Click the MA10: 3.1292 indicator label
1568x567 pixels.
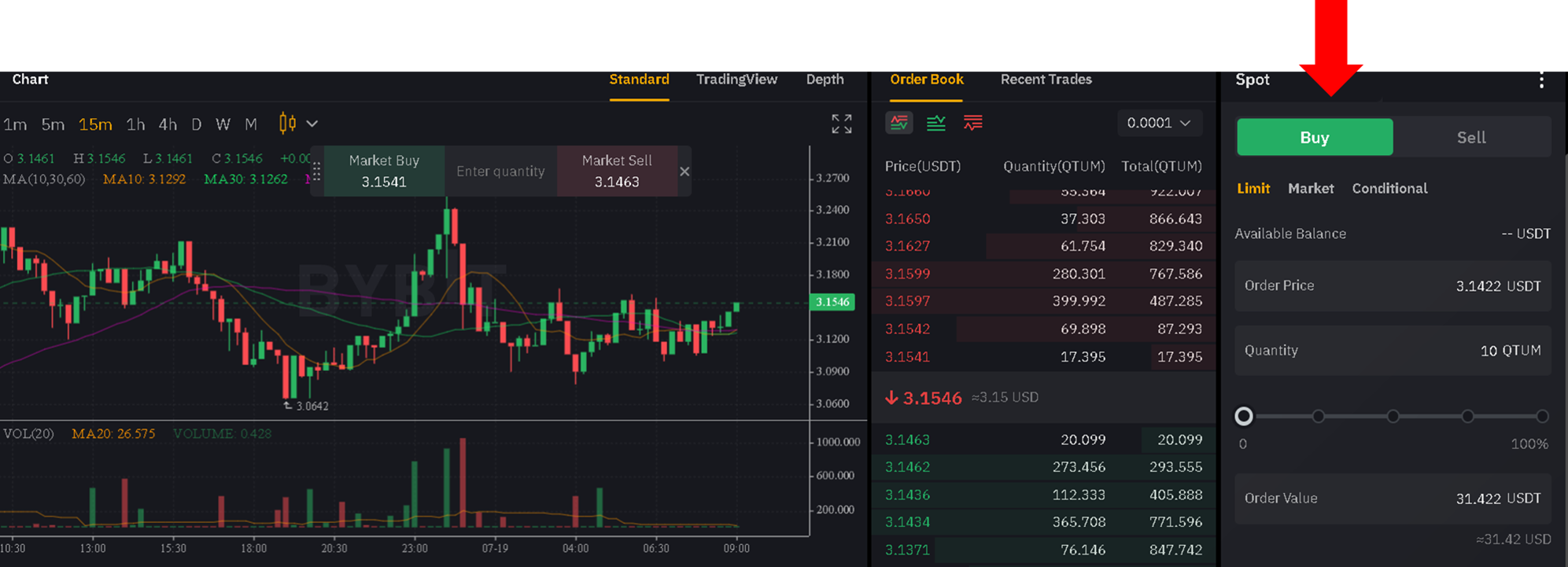(x=144, y=179)
